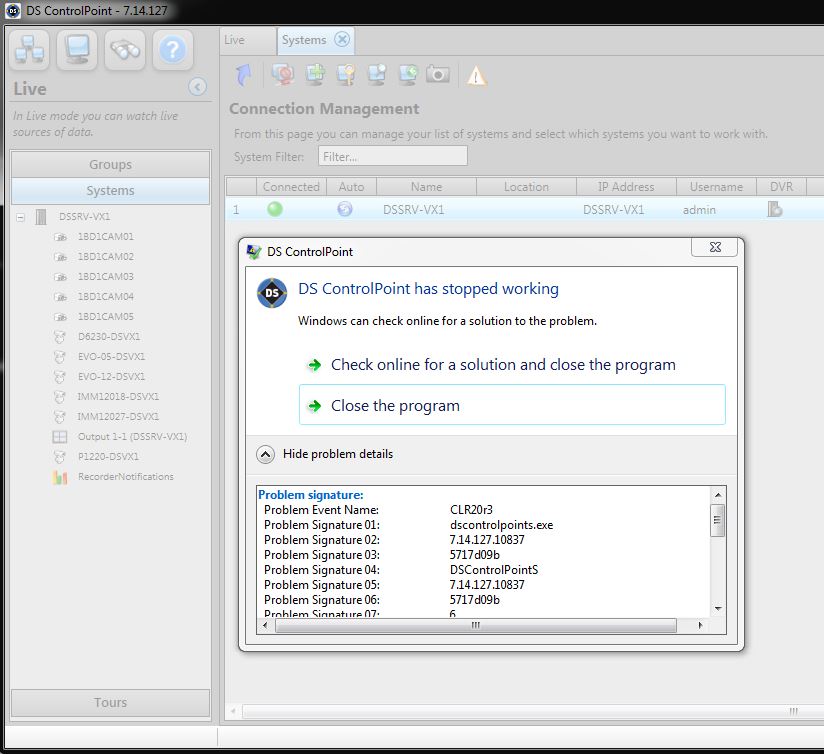This screenshot has width=824, height=754.
Task: Click inside the System Filter field
Action: (392, 155)
